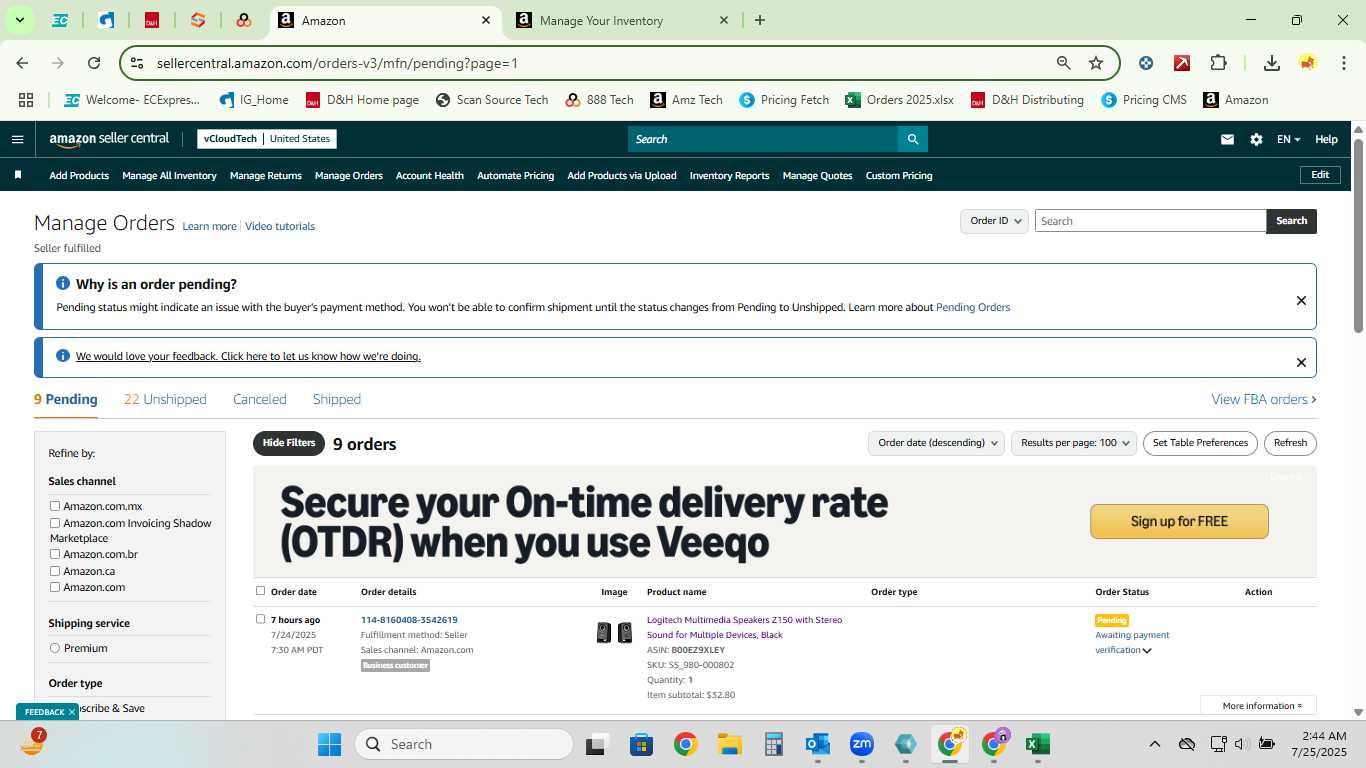The image size is (1366, 768).
Task: Check the Amazon.com.mx sales channel
Action: pos(55,506)
